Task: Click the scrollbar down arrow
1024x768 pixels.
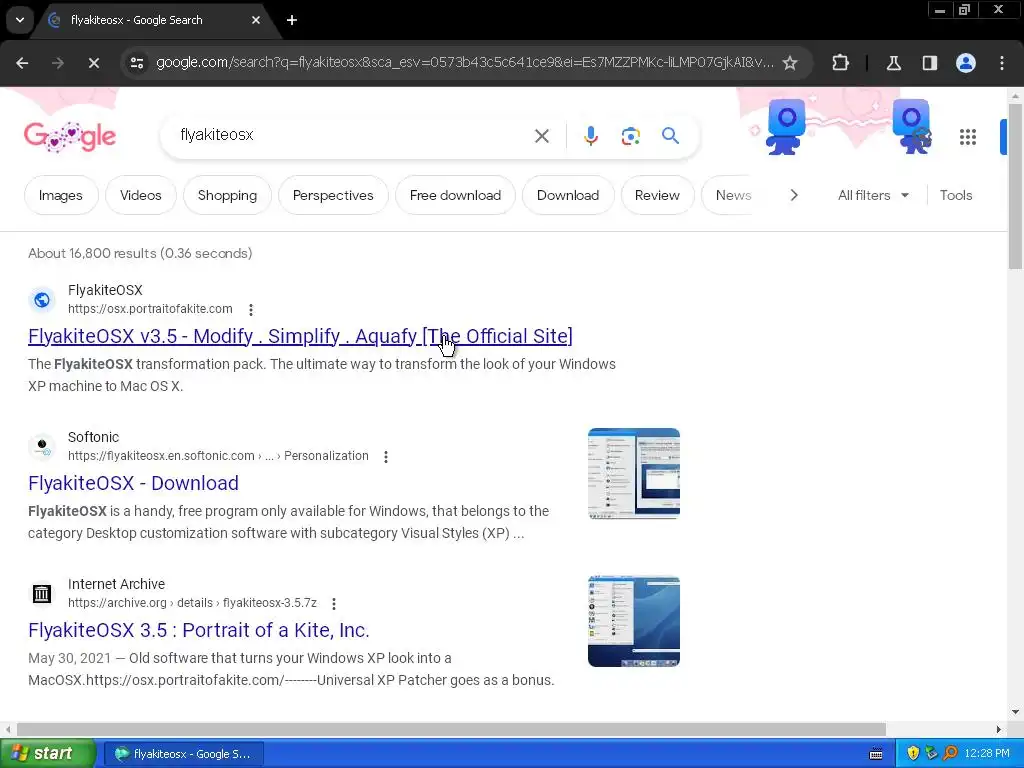Action: [x=1015, y=712]
